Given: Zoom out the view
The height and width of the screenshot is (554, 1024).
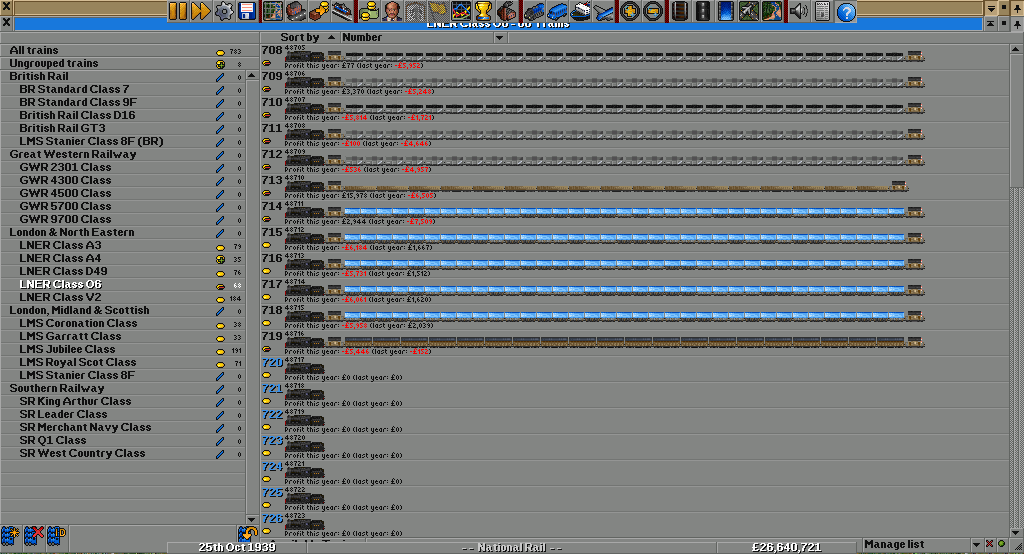Looking at the screenshot, I should click(x=652, y=11).
